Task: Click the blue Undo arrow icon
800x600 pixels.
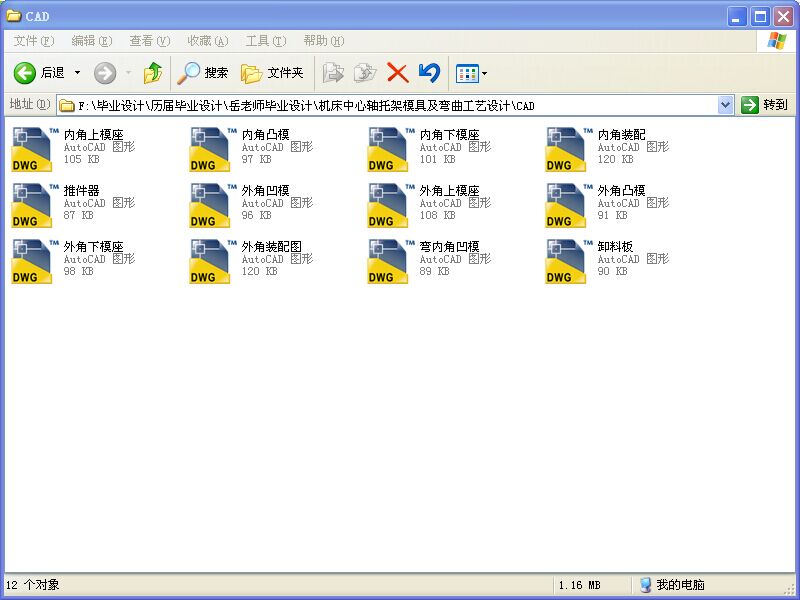Action: coord(429,73)
